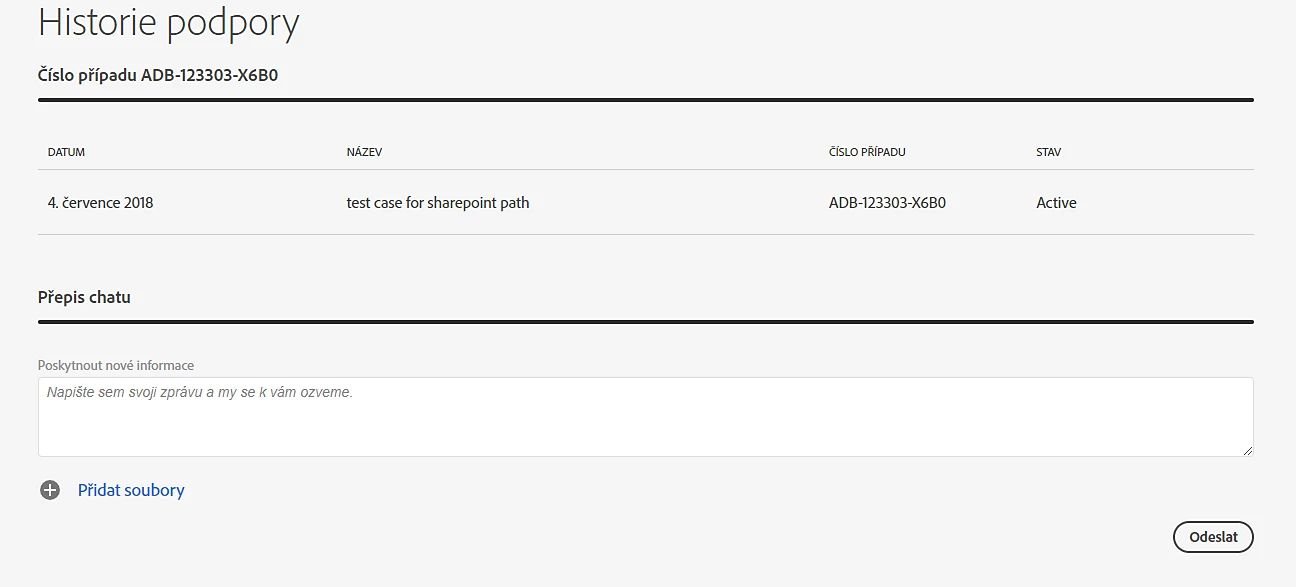Click the Poskytnout nové informace label
Viewport: 1296px width, 587px height.
point(116,365)
